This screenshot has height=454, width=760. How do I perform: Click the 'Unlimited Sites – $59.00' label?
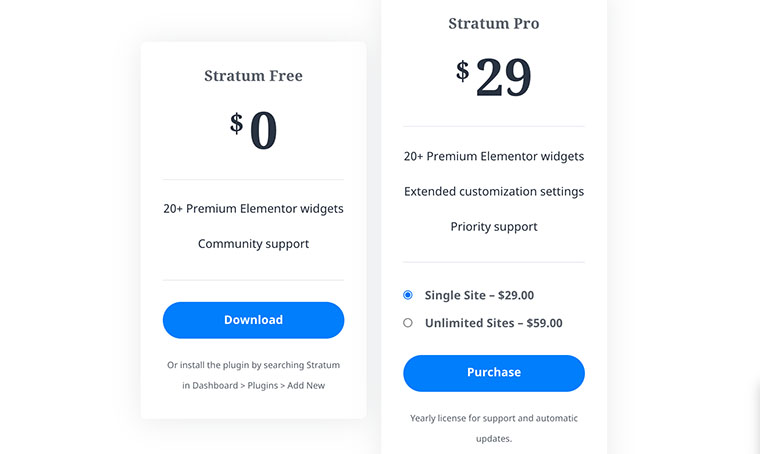(493, 323)
